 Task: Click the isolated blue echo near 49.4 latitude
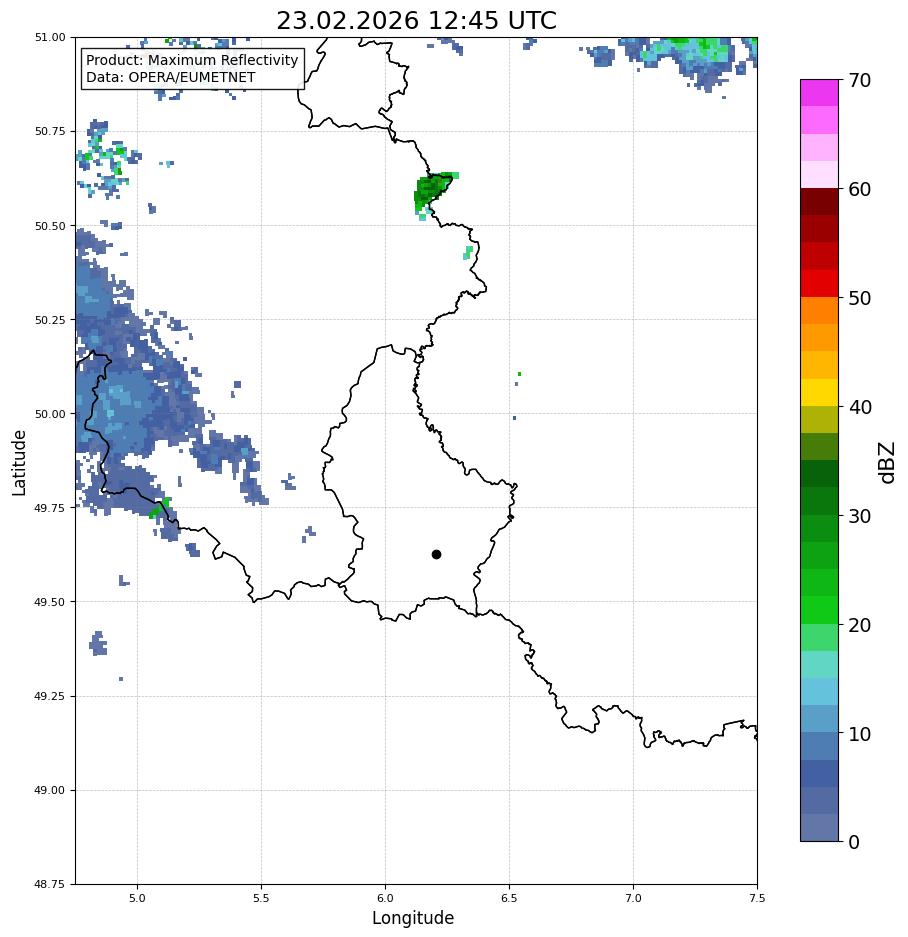[x=98, y=644]
